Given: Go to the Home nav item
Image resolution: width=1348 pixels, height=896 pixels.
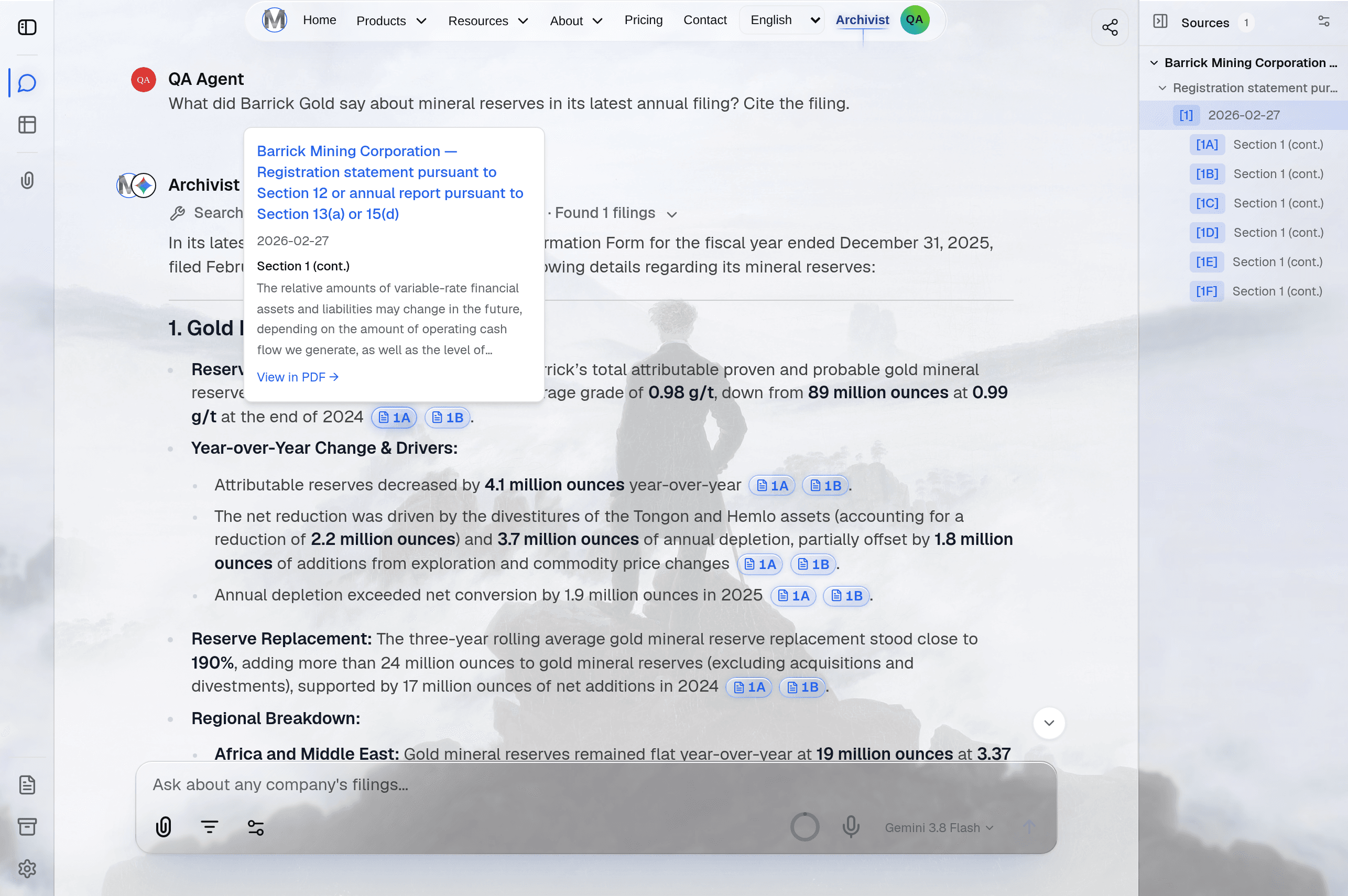Looking at the screenshot, I should 319,20.
